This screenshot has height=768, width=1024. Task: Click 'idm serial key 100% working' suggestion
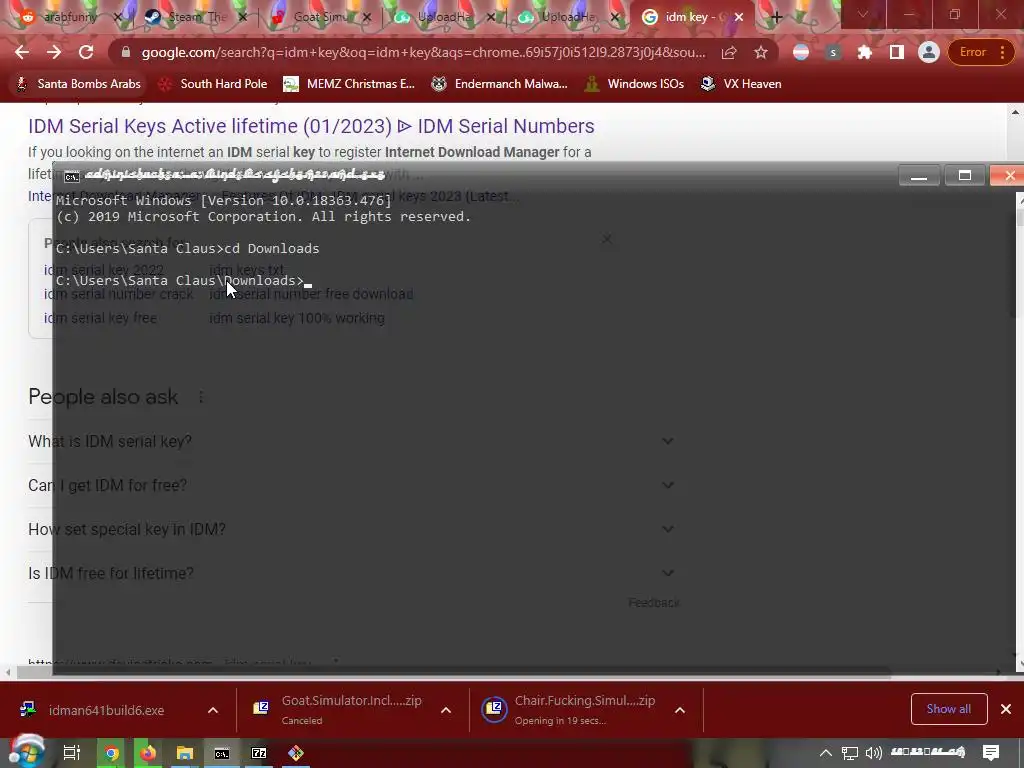click(x=297, y=318)
